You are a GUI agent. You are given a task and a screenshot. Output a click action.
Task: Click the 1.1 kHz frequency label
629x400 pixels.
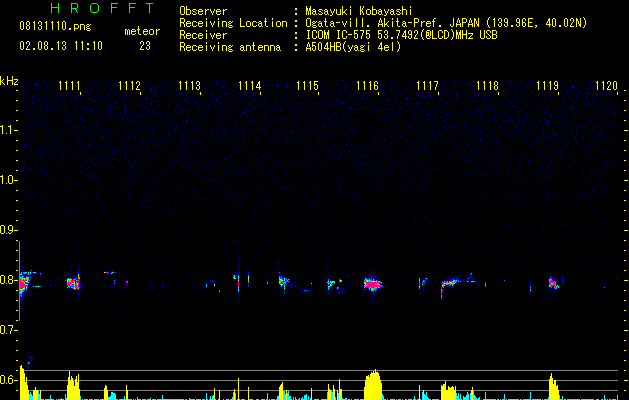8,130
